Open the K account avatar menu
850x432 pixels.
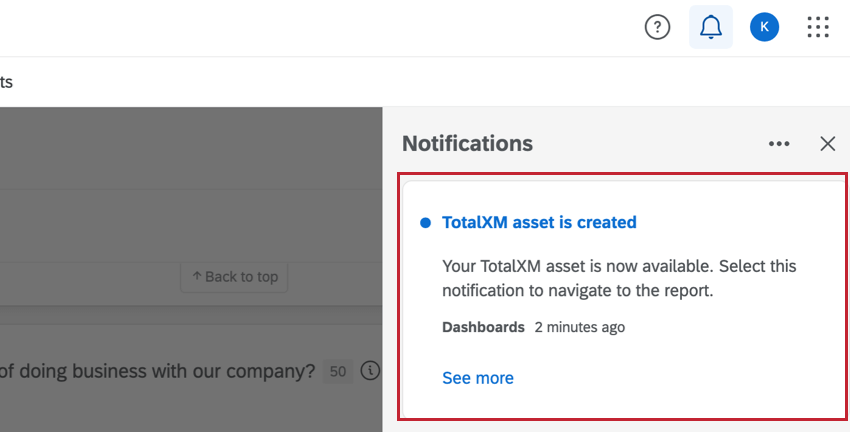coord(764,28)
